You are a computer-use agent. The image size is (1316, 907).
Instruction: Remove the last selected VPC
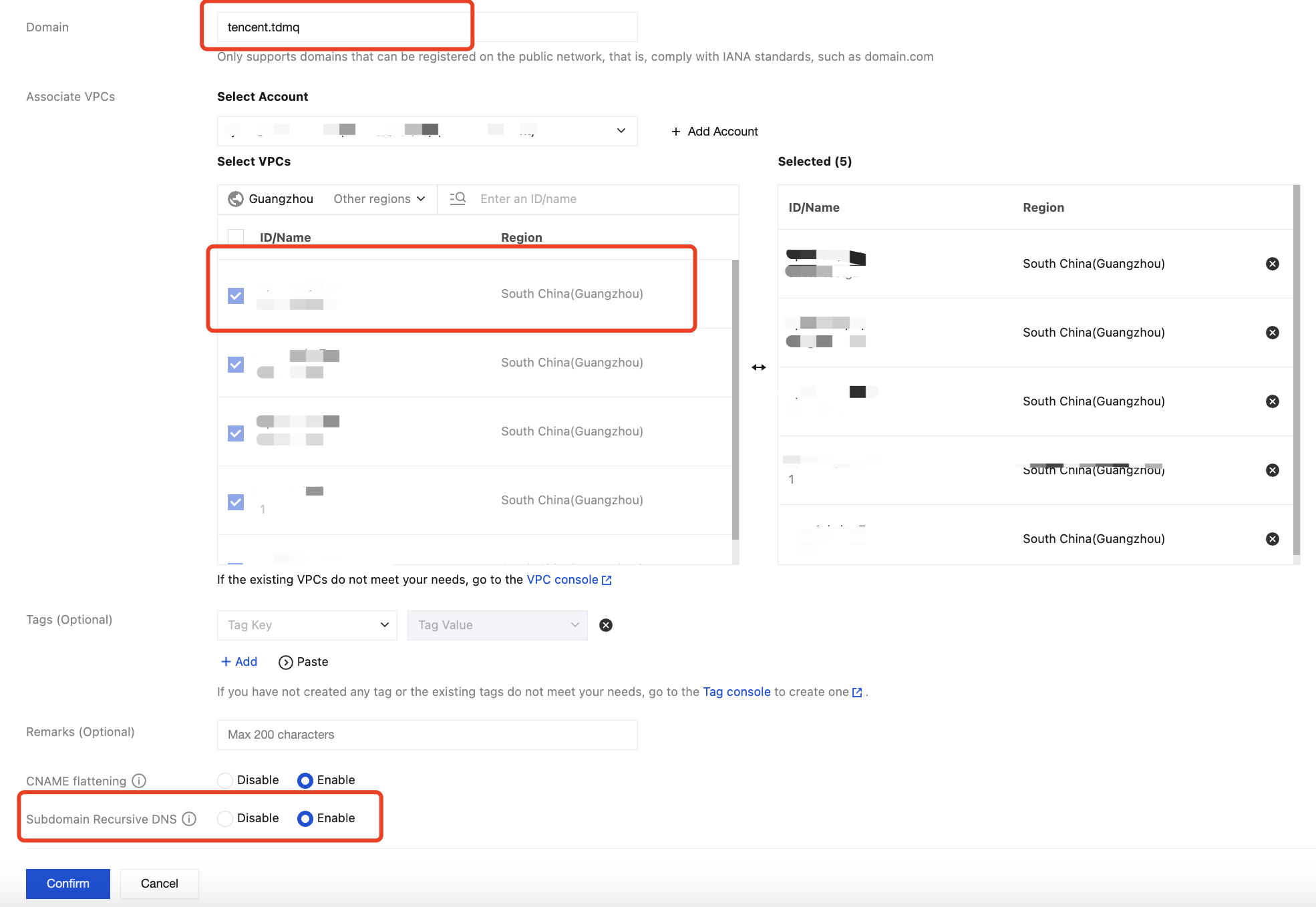point(1272,539)
